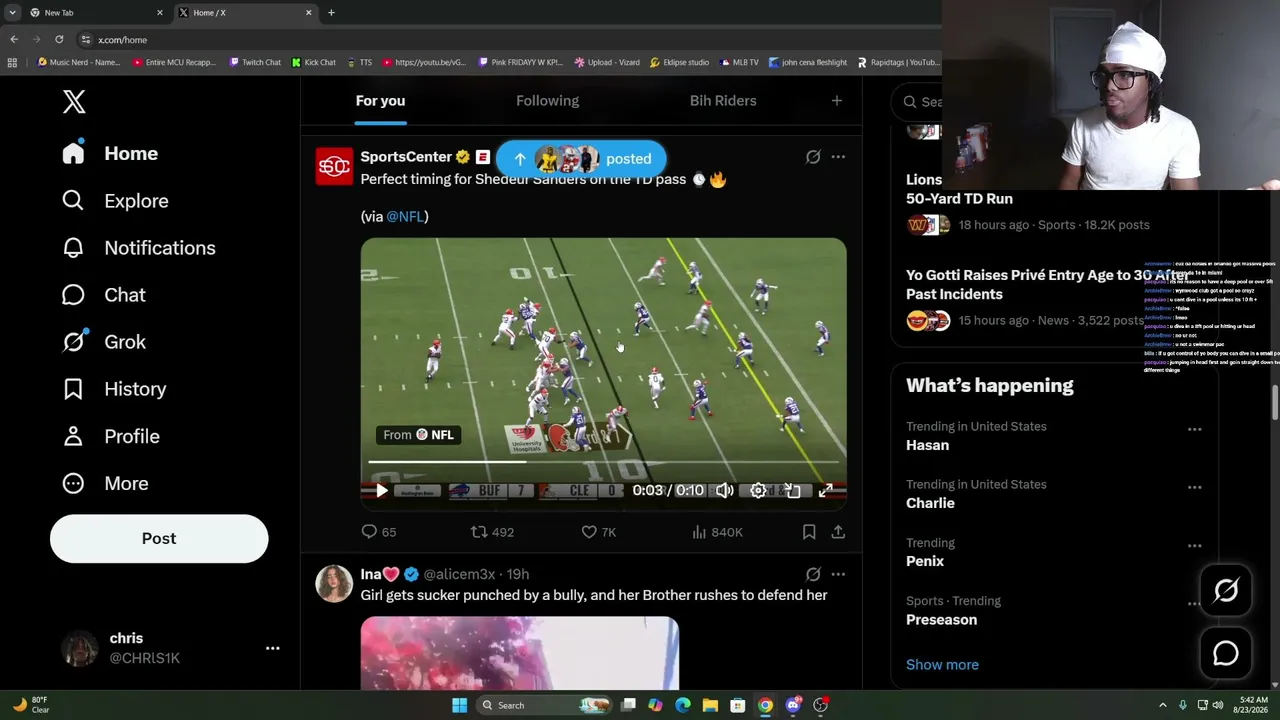Seek on the NFL video progress bar

(603, 462)
